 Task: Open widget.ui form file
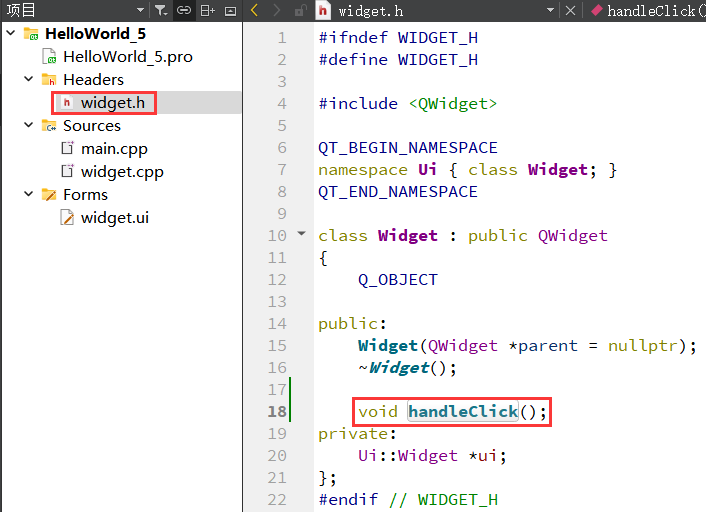click(115, 217)
